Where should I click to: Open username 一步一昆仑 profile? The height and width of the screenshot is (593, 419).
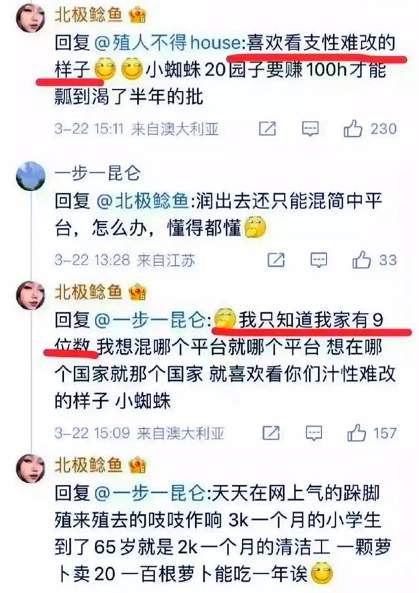(x=98, y=174)
